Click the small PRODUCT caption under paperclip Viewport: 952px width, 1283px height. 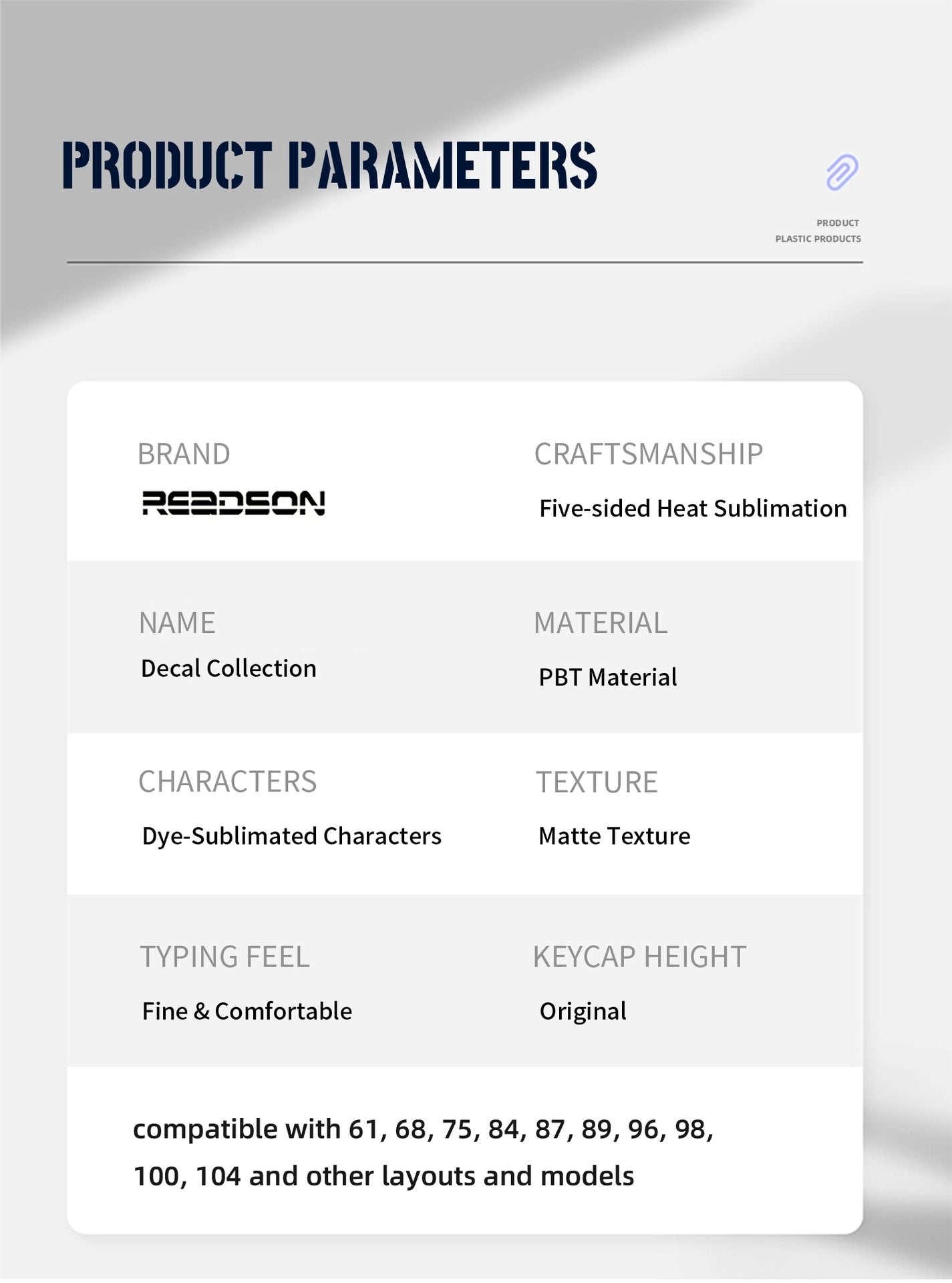pyautogui.click(x=837, y=223)
